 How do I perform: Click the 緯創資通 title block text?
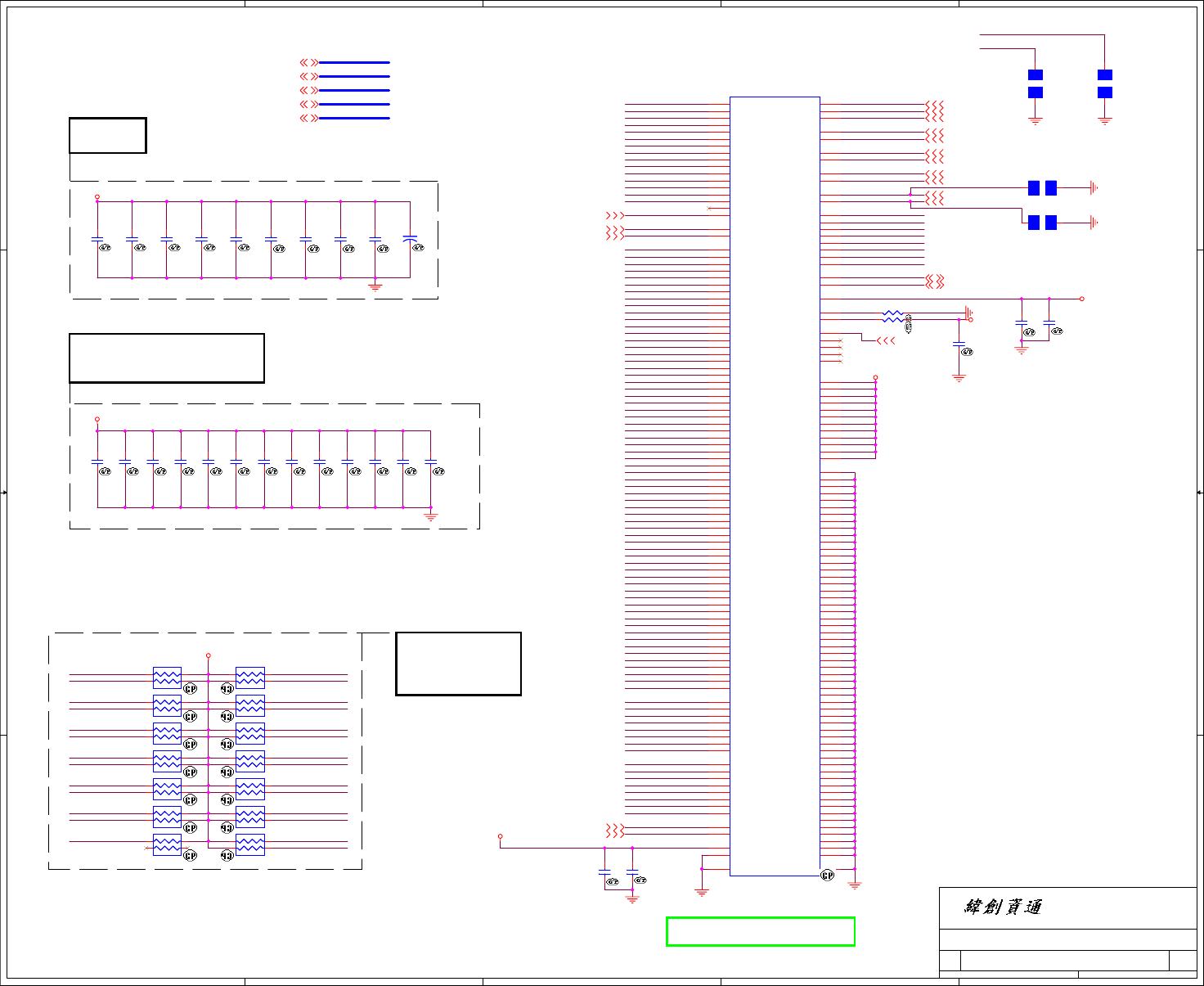pyautogui.click(x=1003, y=907)
